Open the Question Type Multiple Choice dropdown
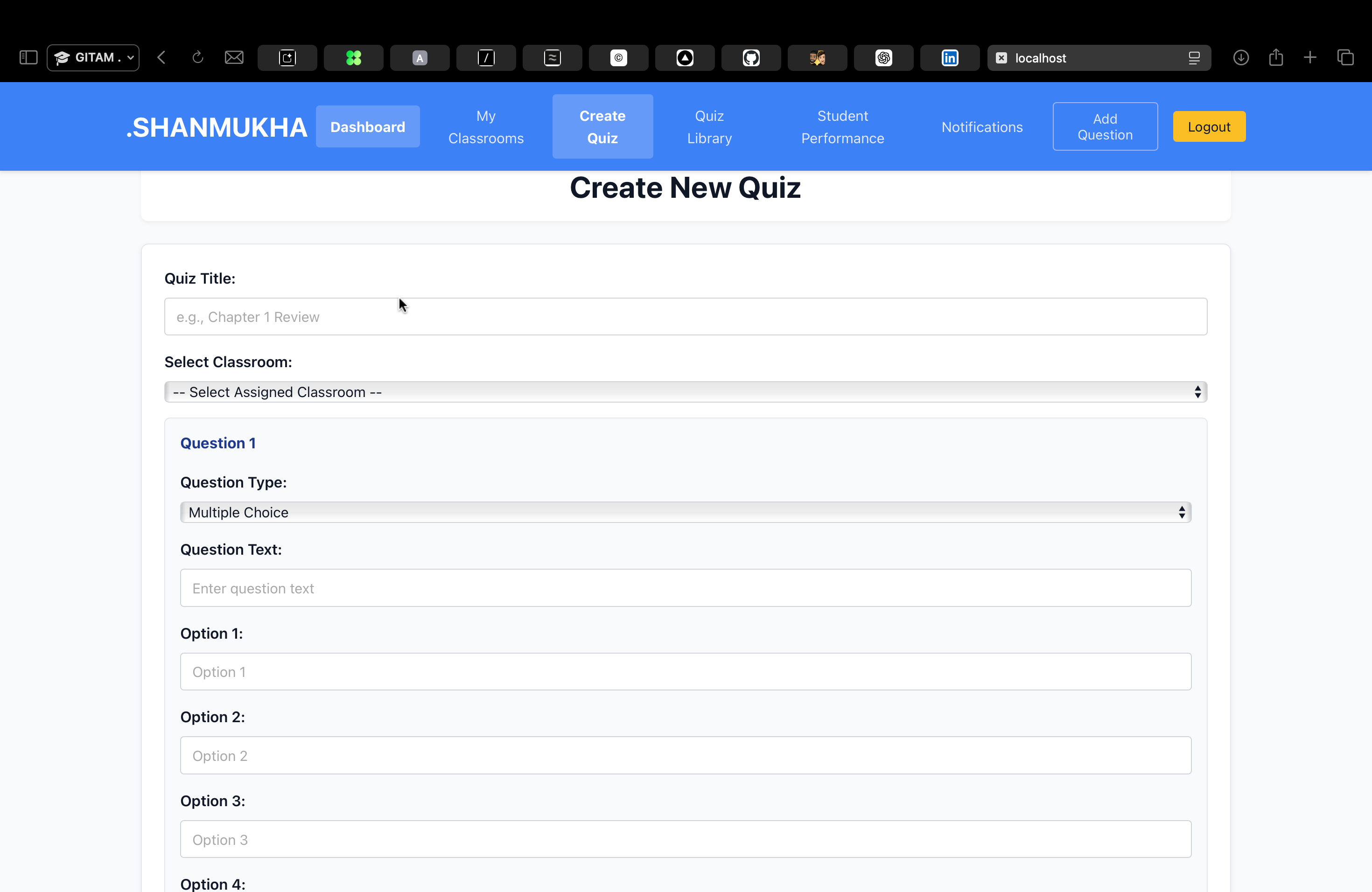 click(685, 512)
